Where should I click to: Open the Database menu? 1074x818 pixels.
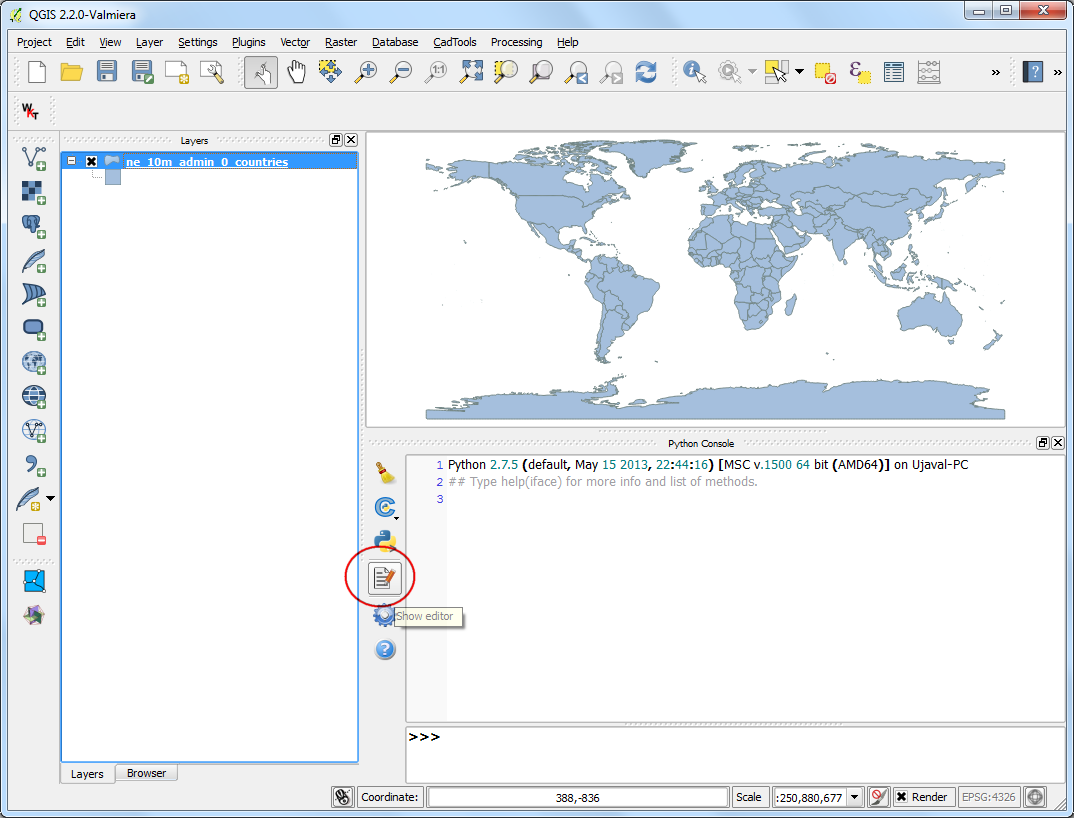pos(395,42)
